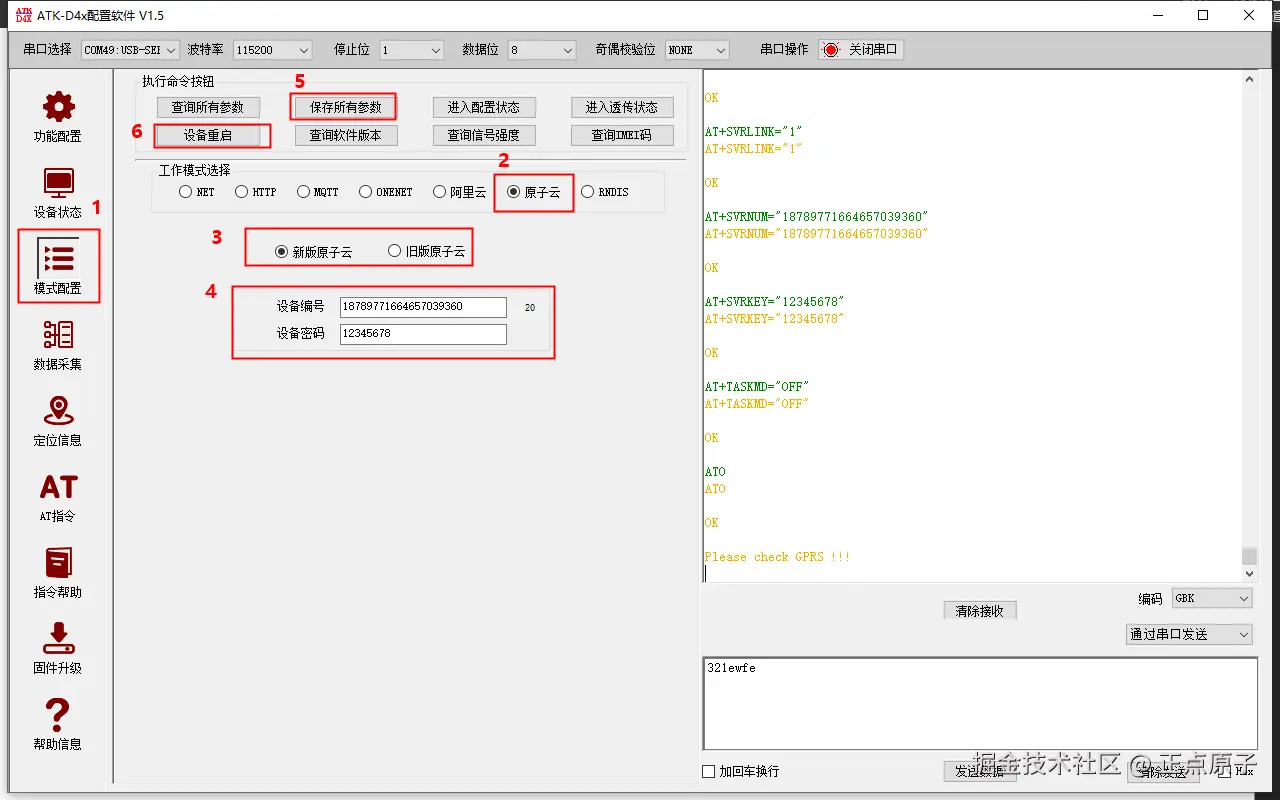
Task: Click the 进入配置状态 button
Action: coord(484,107)
